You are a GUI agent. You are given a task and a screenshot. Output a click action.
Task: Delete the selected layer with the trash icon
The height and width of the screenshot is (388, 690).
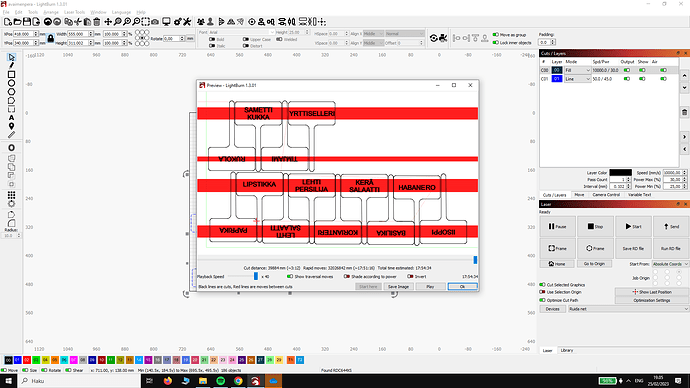pyautogui.click(x=684, y=112)
